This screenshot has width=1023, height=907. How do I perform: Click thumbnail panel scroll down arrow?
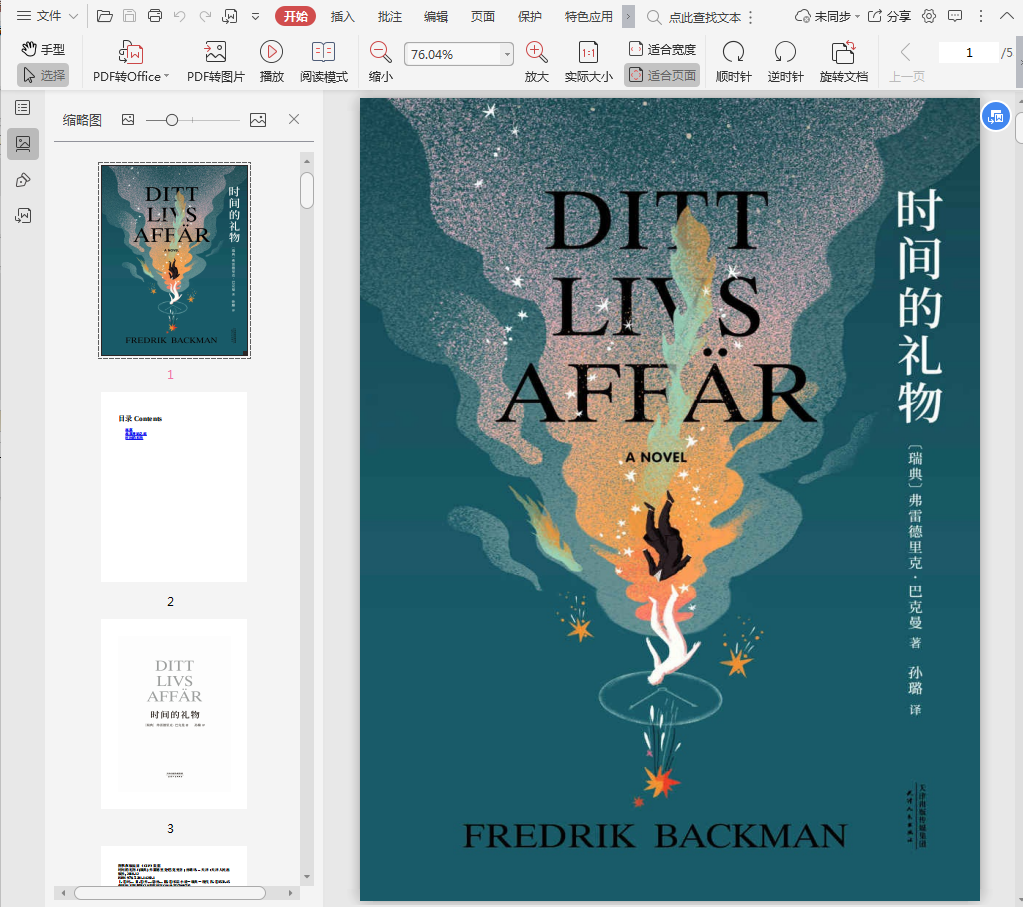coord(307,877)
